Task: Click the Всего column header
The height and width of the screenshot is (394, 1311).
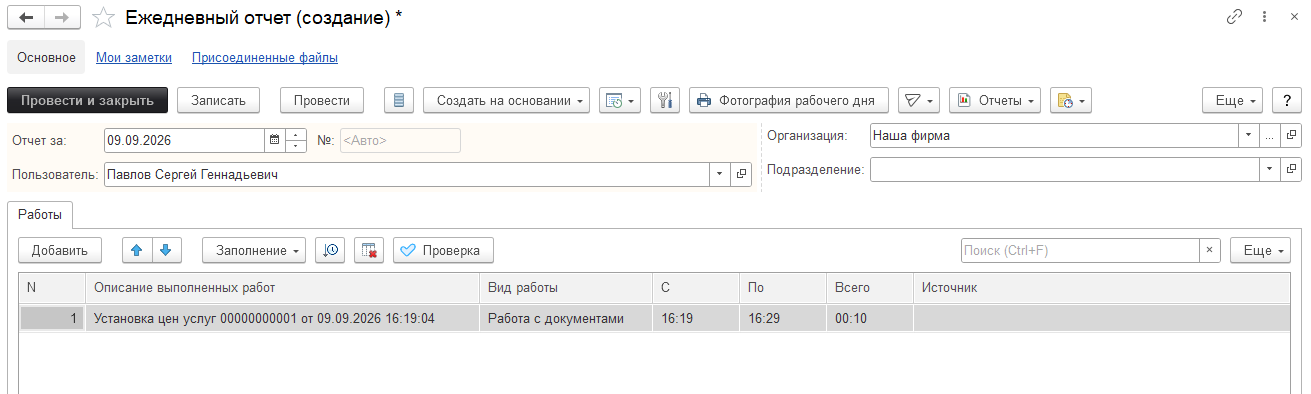Action: click(x=870, y=288)
